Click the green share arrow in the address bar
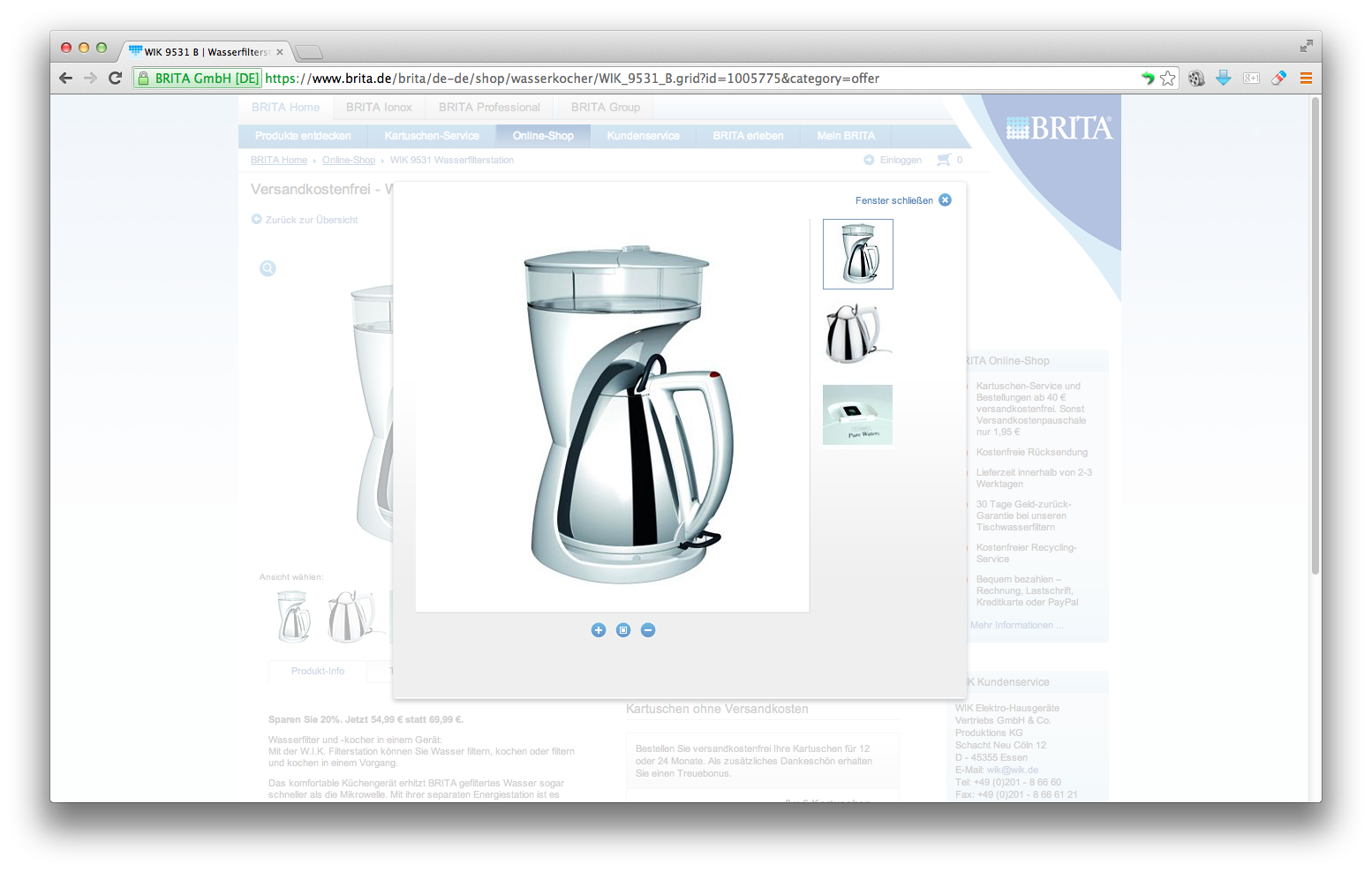Viewport: 1372px width, 872px height. pyautogui.click(x=1148, y=78)
